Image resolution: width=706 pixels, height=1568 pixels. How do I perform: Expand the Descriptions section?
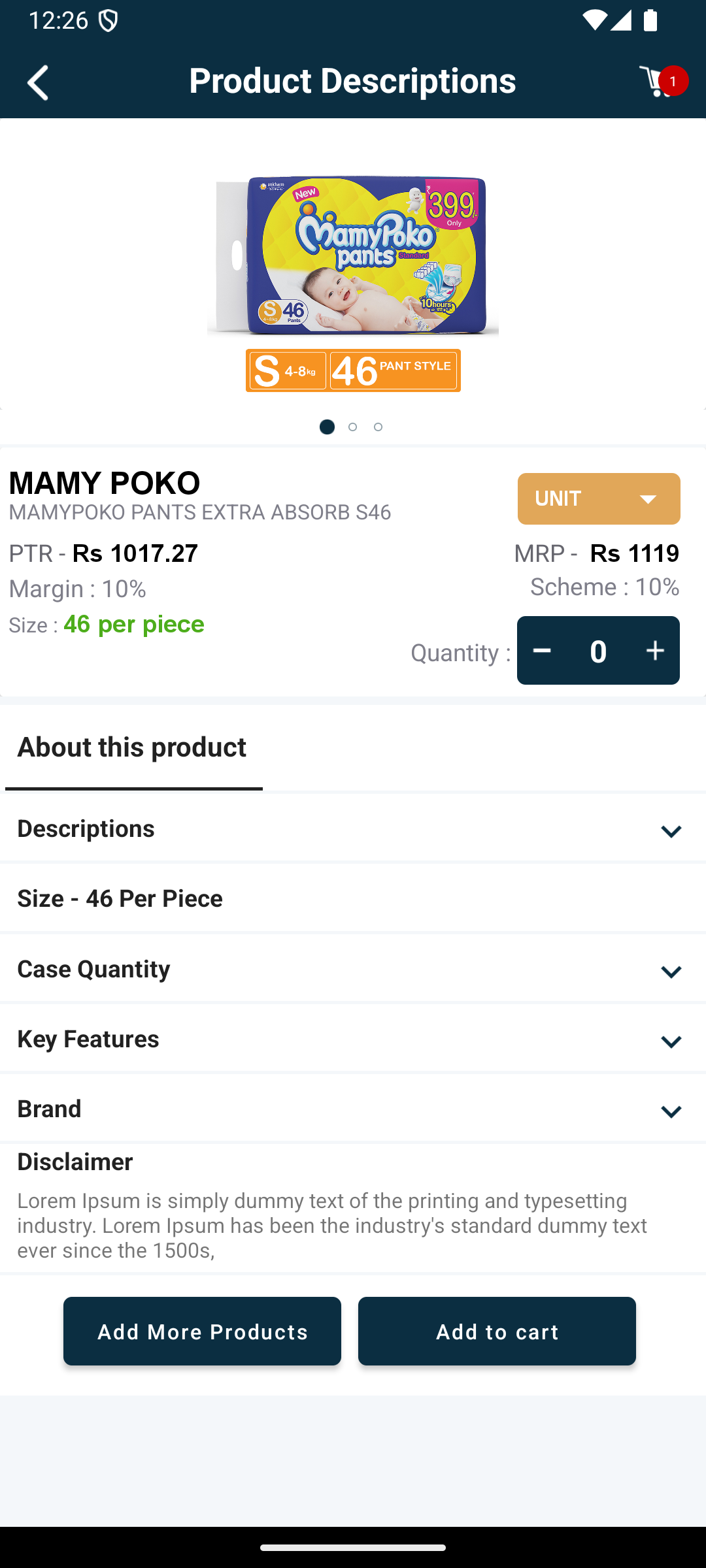click(x=671, y=830)
